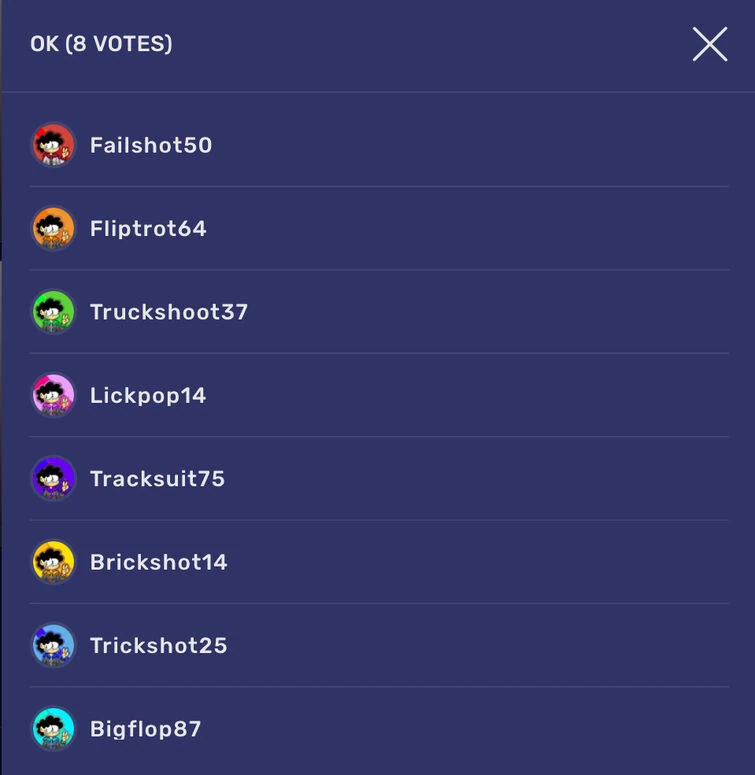
Task: Open voter Truckshoot37's name
Action: [169, 312]
